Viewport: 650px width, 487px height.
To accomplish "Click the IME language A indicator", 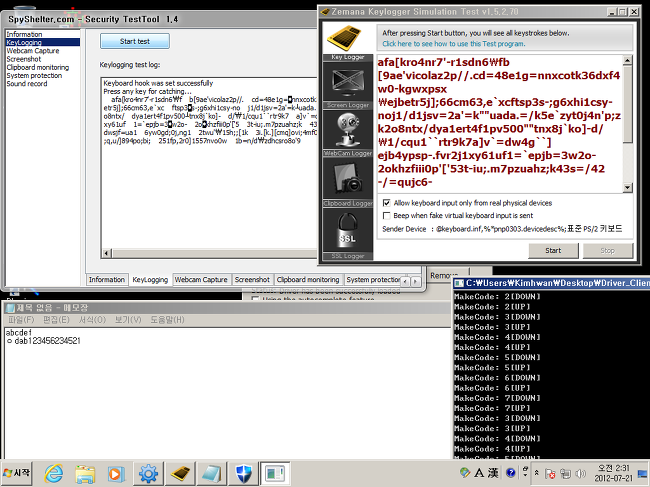I will coord(479,472).
